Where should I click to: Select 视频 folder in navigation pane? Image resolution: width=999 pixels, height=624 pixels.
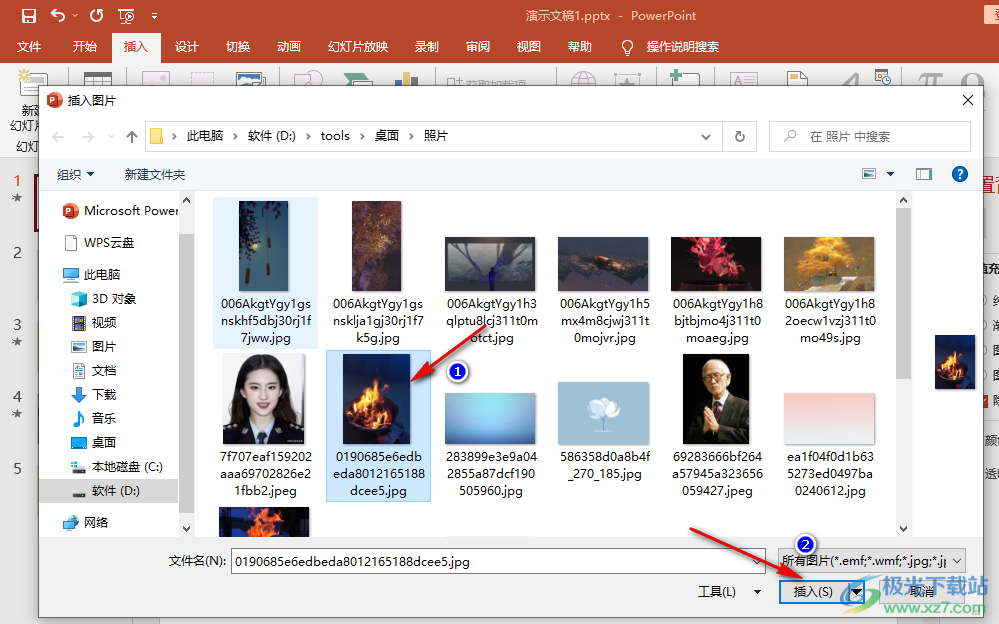coord(94,323)
